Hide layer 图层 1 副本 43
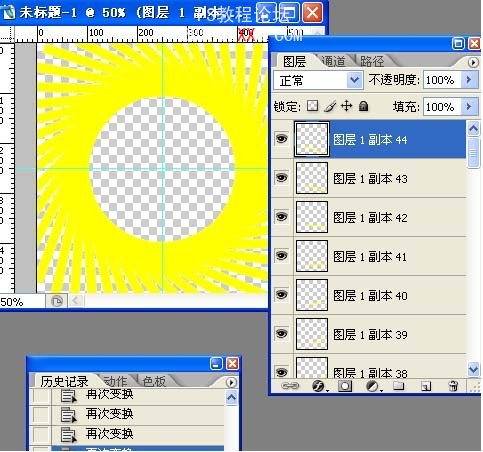The width and height of the screenshot is (483, 452). pyautogui.click(x=282, y=178)
